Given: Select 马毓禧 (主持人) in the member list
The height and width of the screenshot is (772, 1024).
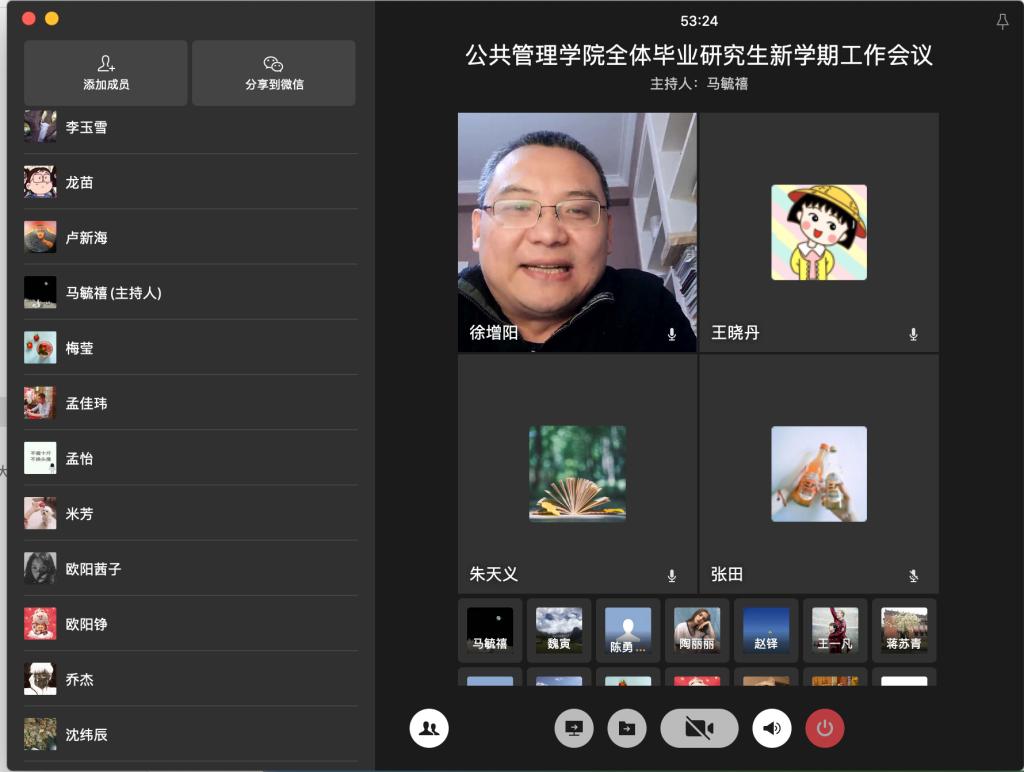Looking at the screenshot, I should coord(113,293).
